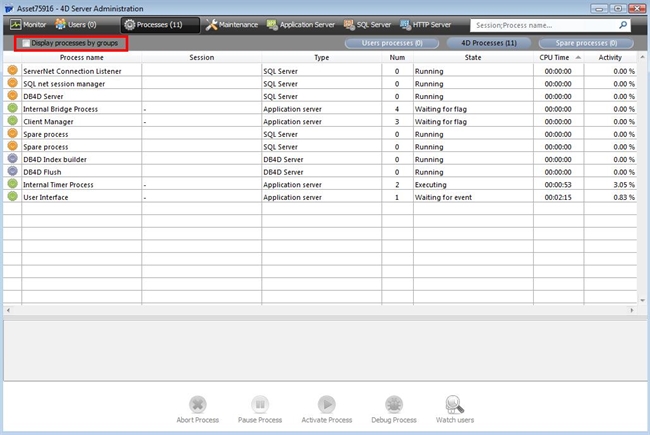The height and width of the screenshot is (435, 650).
Task: Click the DB4D Index builder process icon
Action: click(12, 158)
